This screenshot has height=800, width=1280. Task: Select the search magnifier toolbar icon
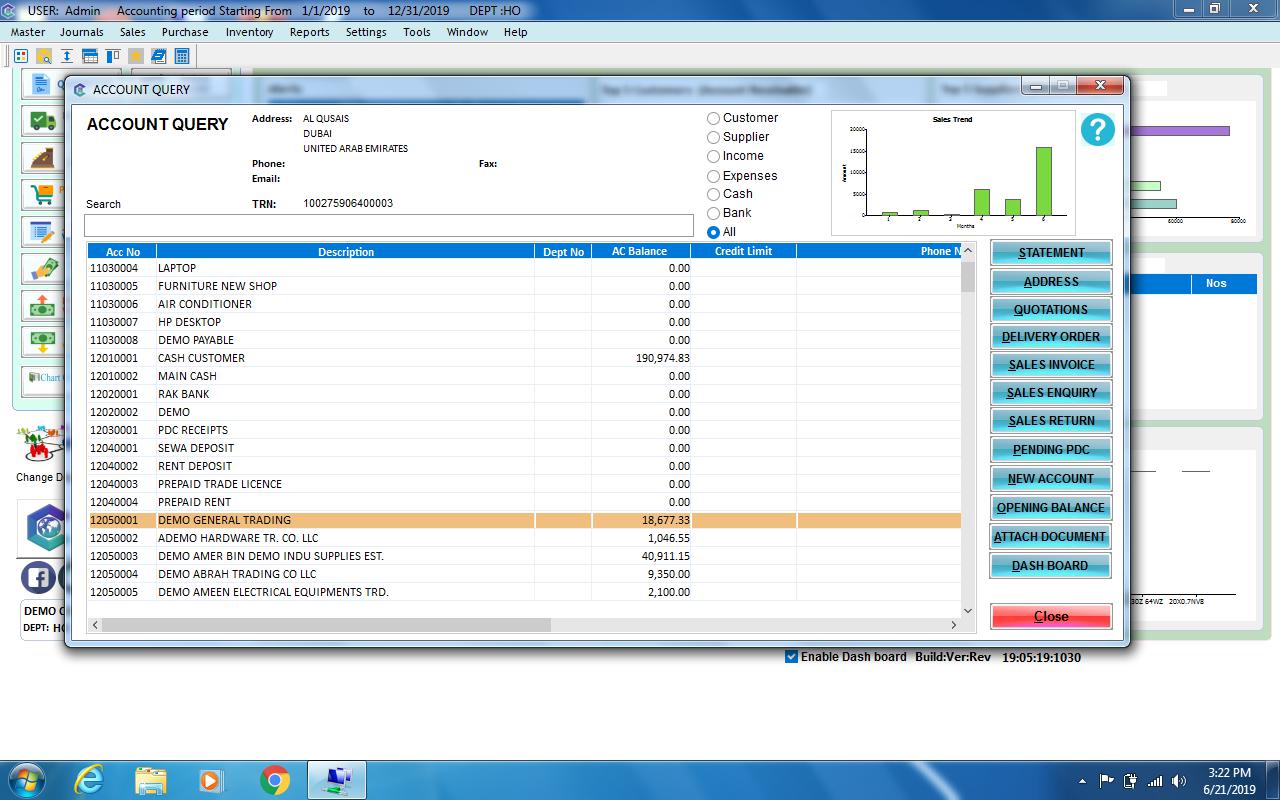(44, 56)
